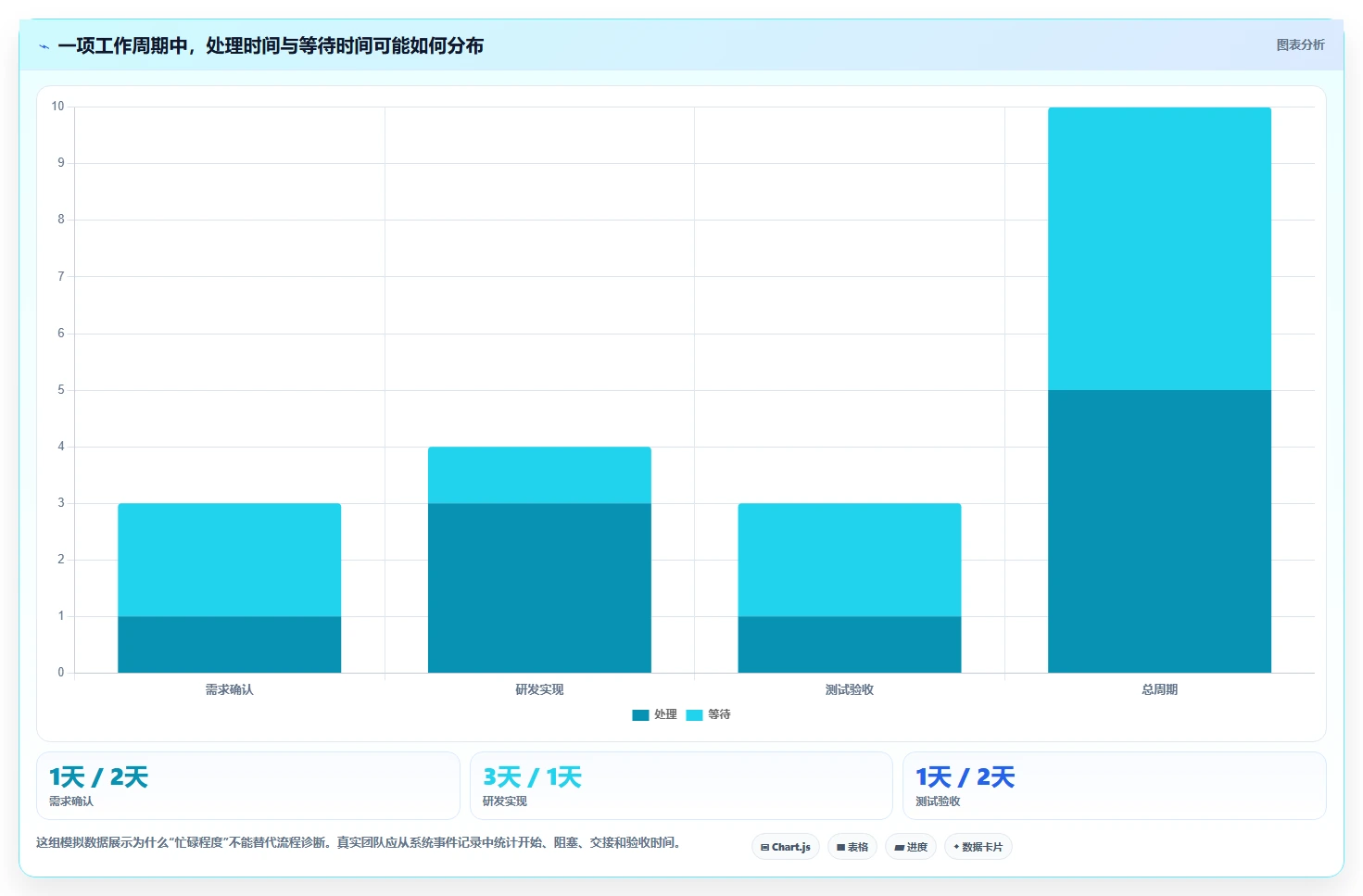Viewport: 1363px width, 896px height.
Task: Click the 测试验收 caption in the last card
Action: pos(938,801)
